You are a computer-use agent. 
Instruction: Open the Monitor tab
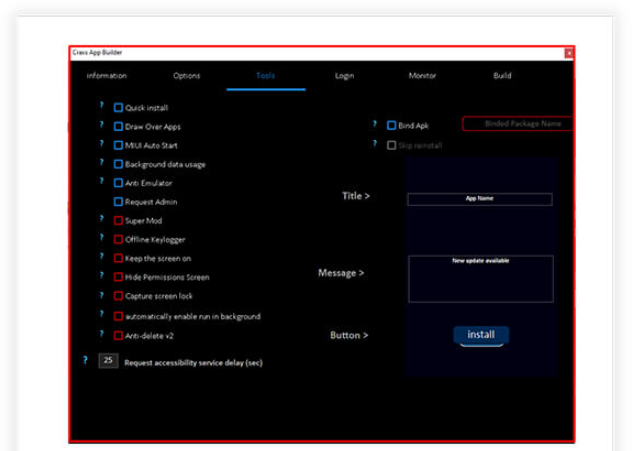tap(422, 76)
